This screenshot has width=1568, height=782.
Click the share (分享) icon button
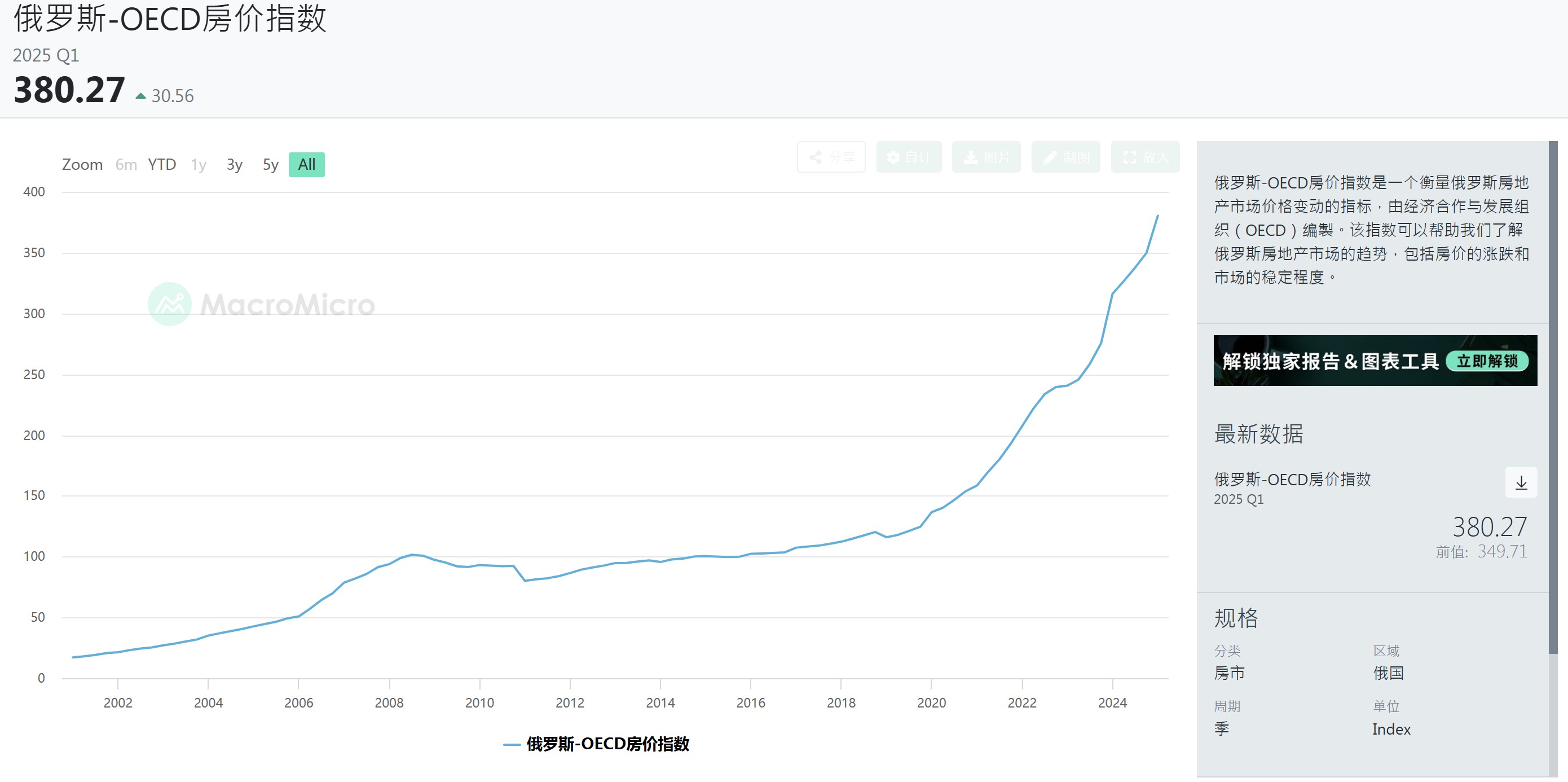click(x=831, y=157)
